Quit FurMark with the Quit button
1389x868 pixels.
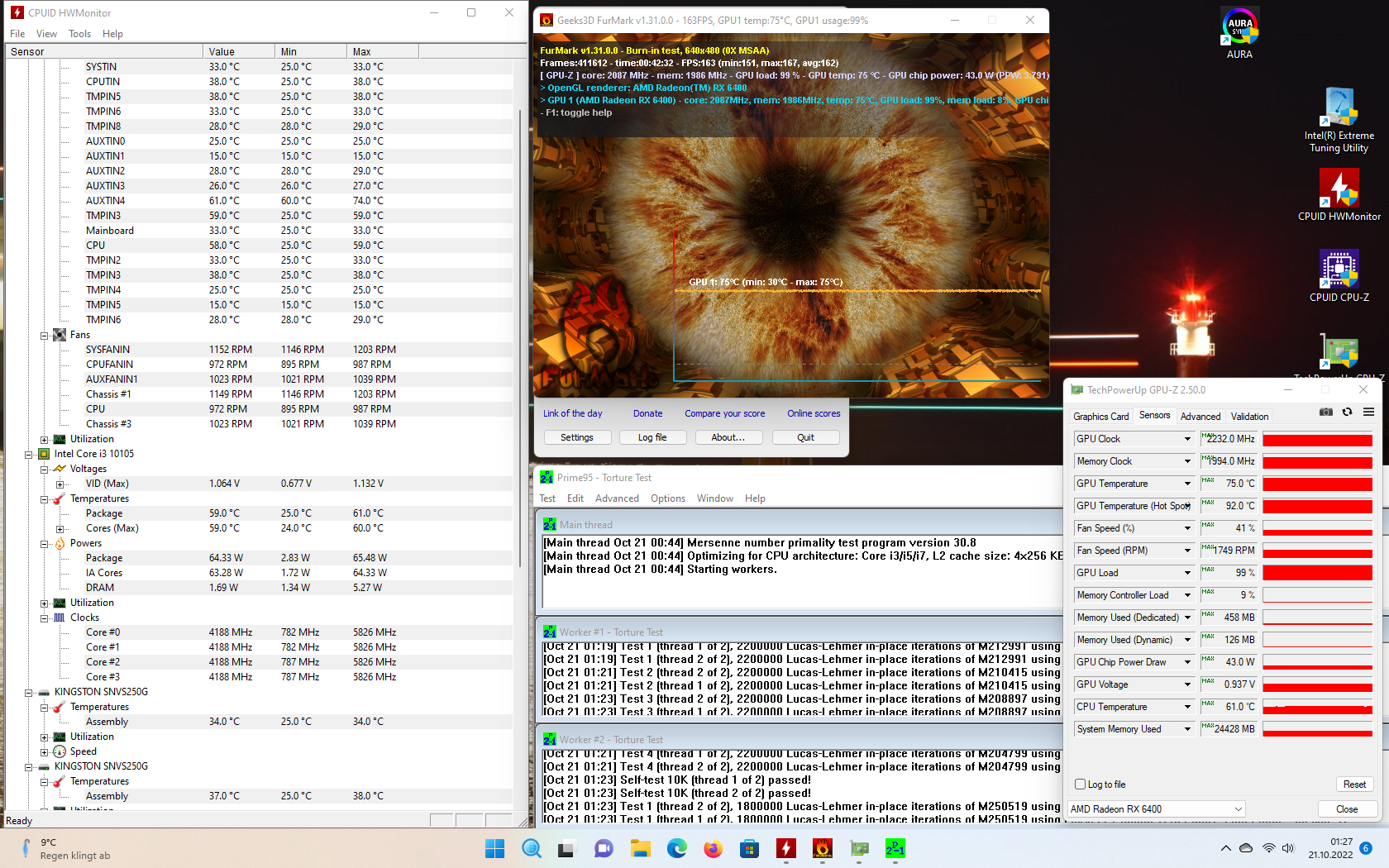tap(805, 437)
